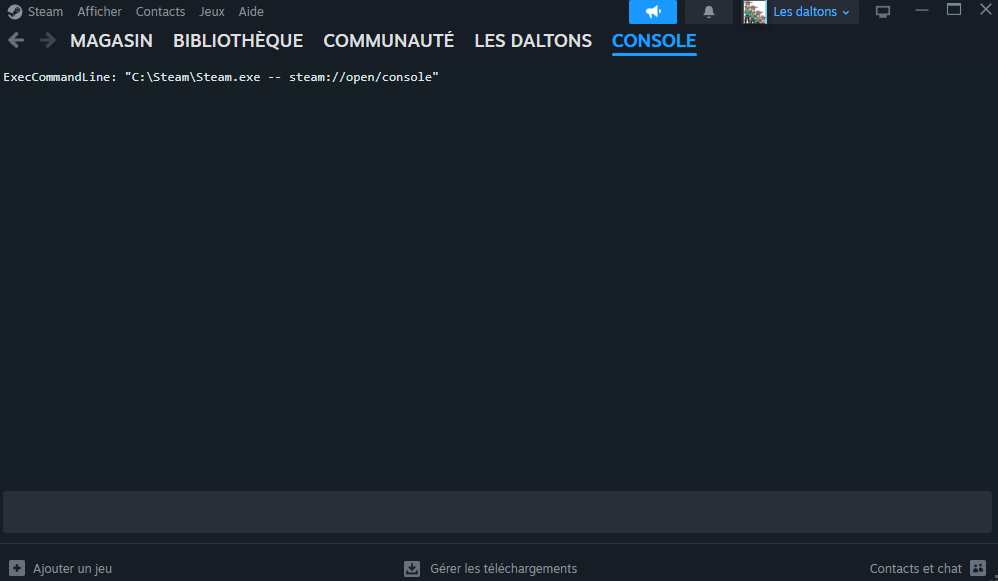This screenshot has width=998, height=581.
Task: Expand the Les daltons account dropdown
Action: point(812,12)
